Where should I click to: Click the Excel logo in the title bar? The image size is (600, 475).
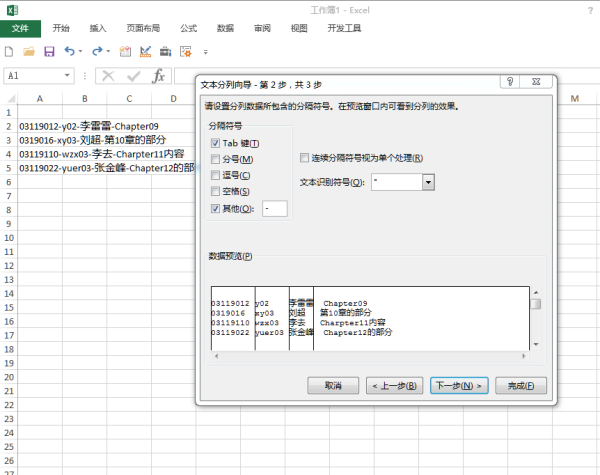coord(10,8)
